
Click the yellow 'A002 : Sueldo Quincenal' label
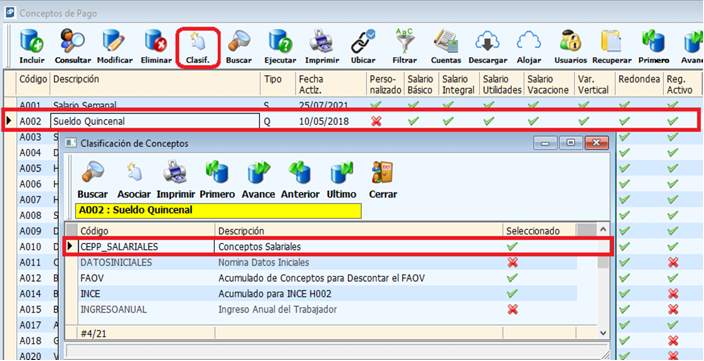(218, 211)
